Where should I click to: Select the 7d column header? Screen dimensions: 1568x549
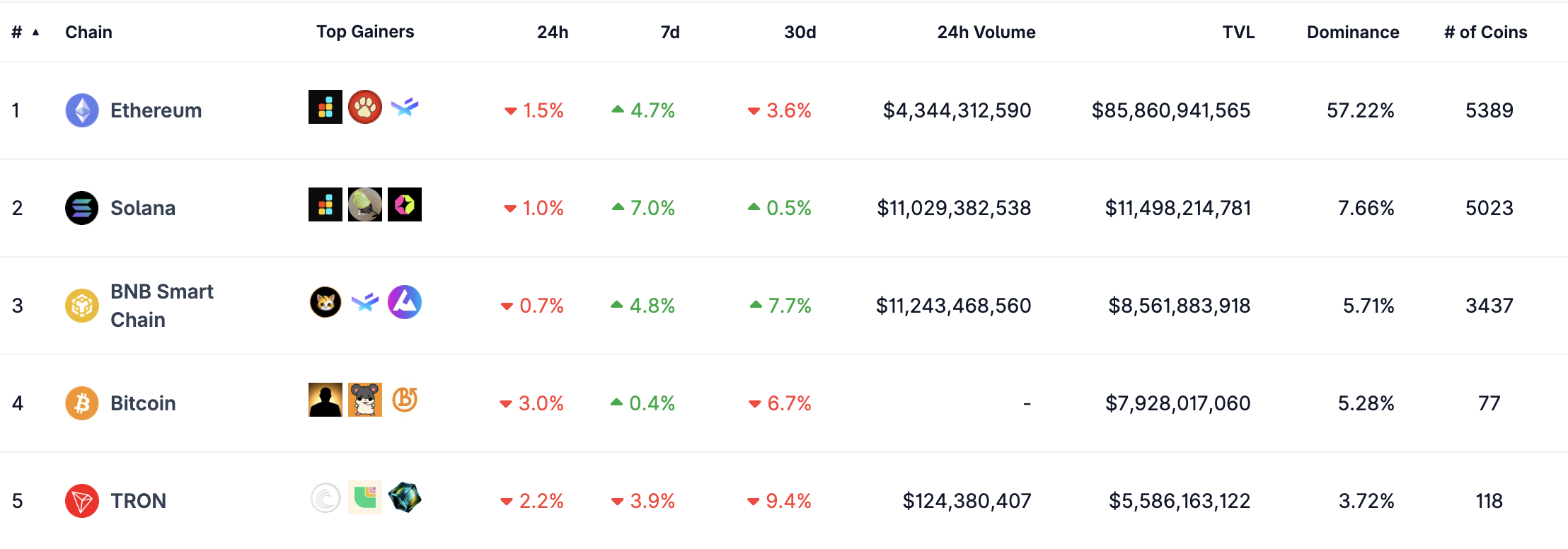point(668,32)
